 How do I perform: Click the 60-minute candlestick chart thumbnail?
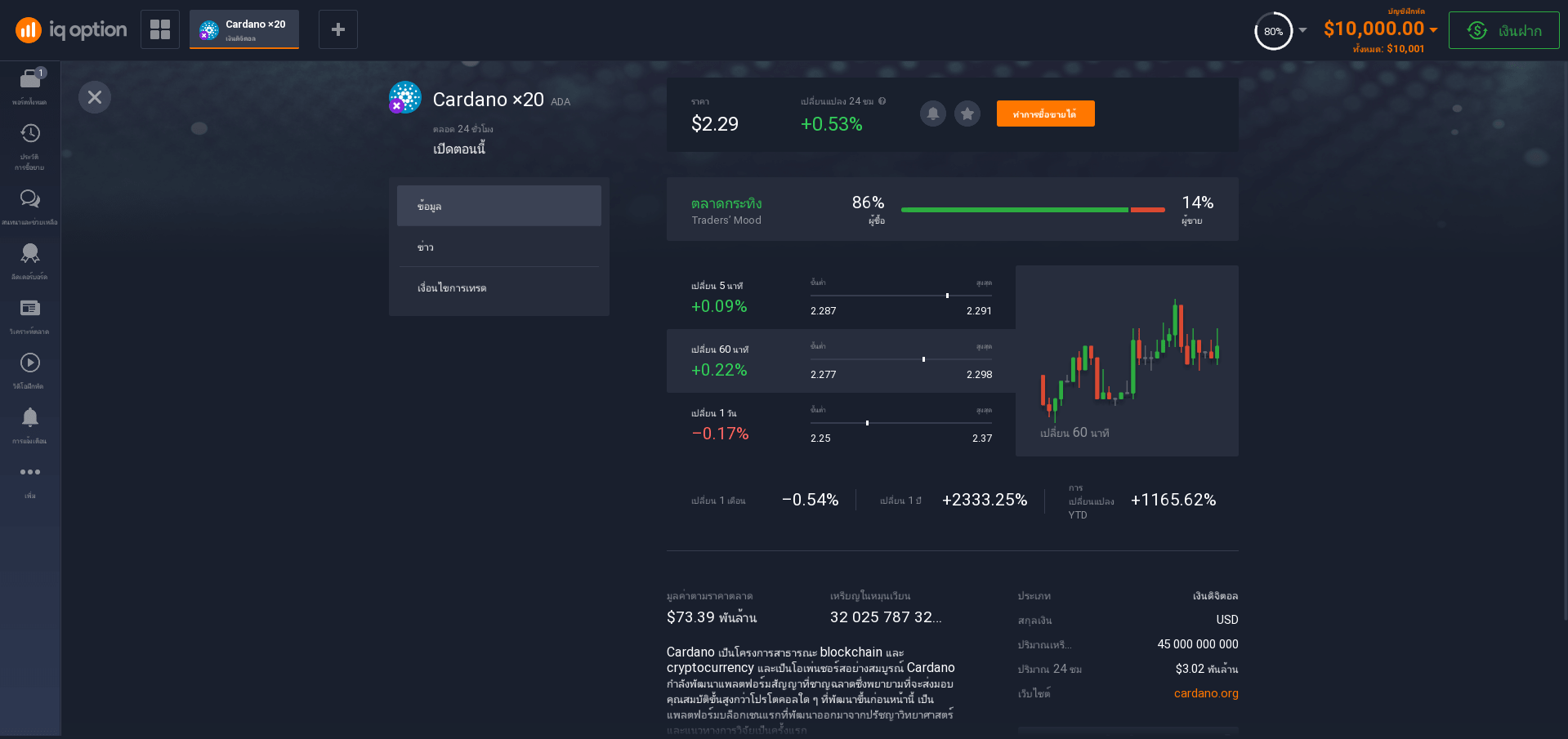pos(1127,360)
